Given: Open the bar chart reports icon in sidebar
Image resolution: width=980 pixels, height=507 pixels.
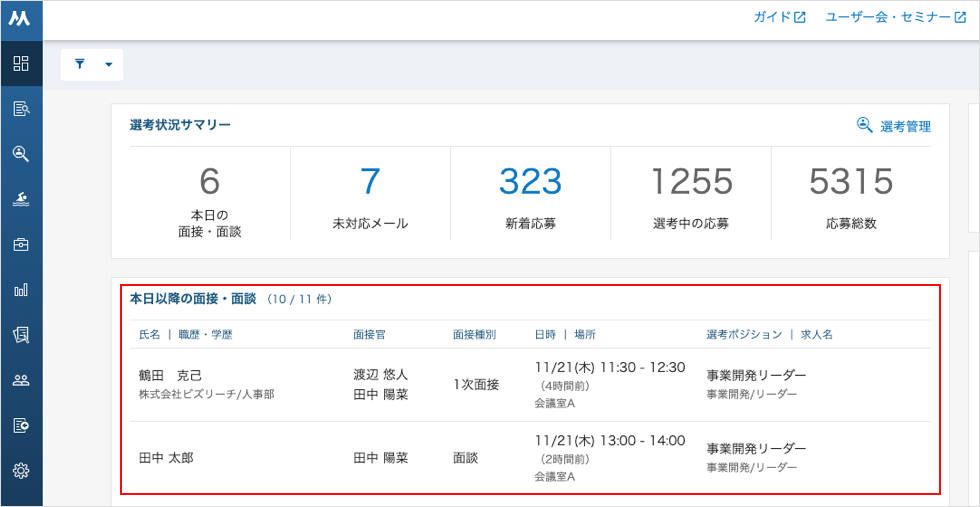Looking at the screenshot, I should (21, 290).
